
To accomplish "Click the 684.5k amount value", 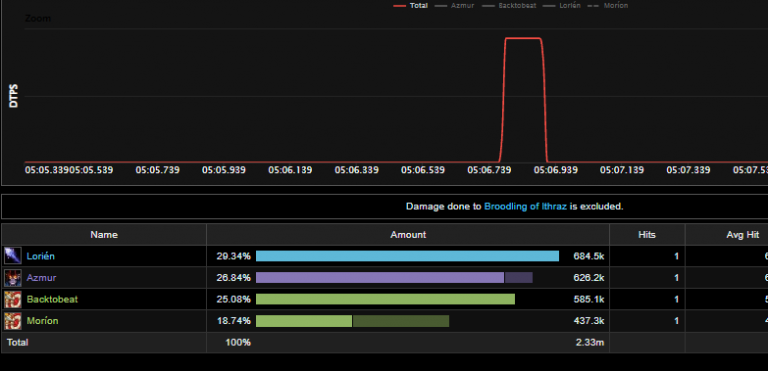I will pos(589,256).
